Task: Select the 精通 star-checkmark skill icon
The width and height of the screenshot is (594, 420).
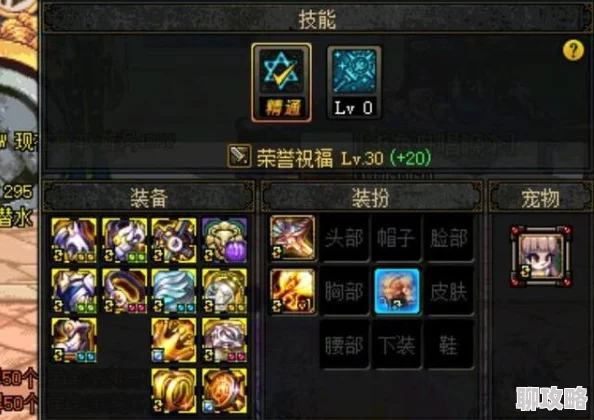Action: (x=281, y=83)
